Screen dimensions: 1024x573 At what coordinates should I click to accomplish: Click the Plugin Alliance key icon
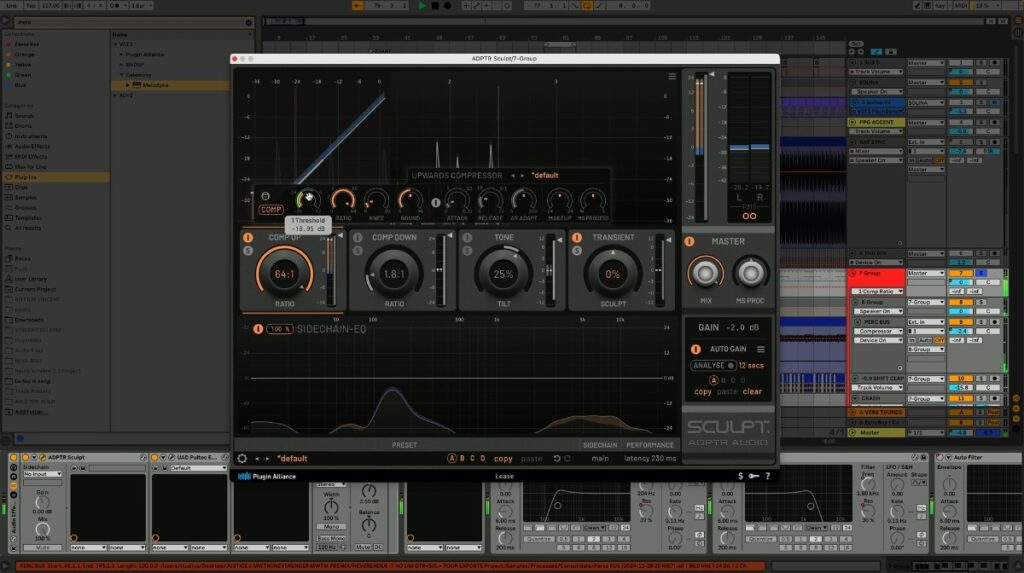(755, 476)
